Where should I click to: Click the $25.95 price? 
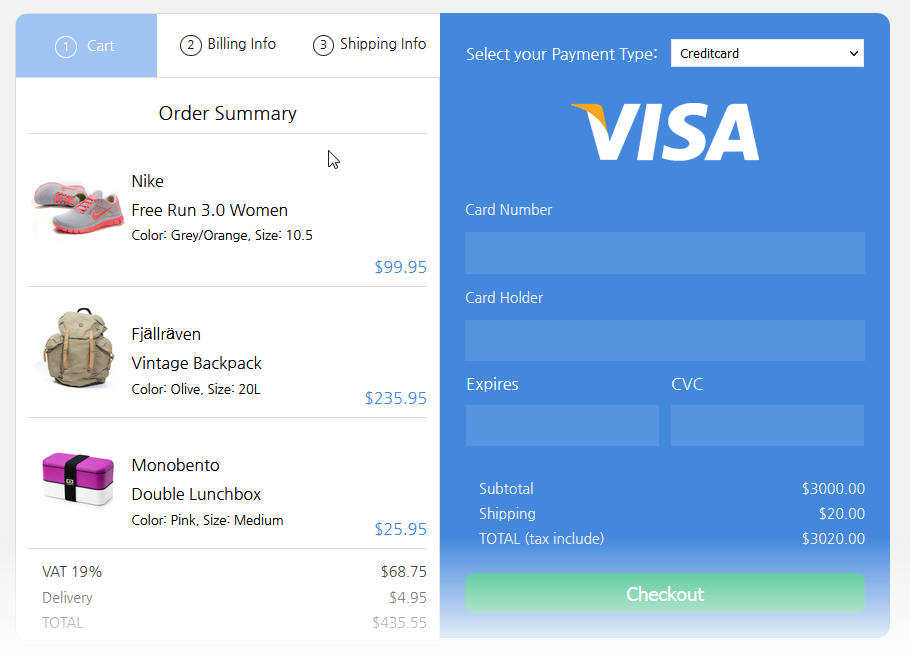click(400, 529)
